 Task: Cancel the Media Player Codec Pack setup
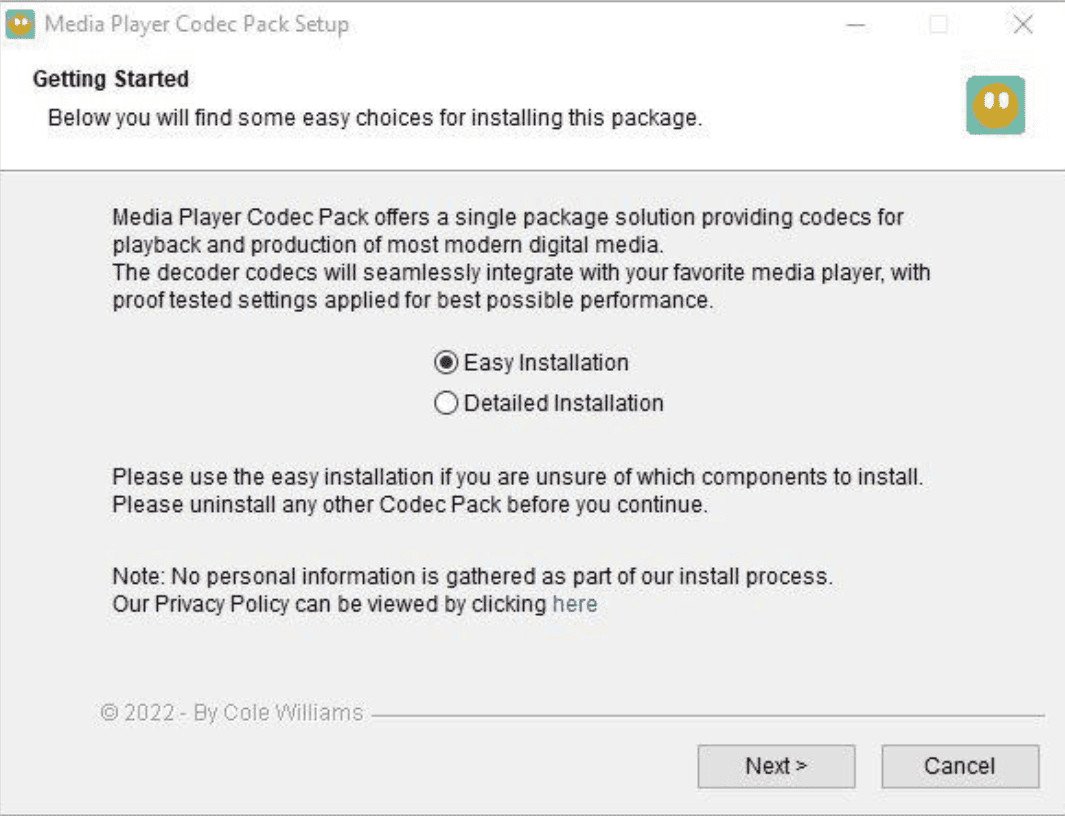[x=959, y=765]
